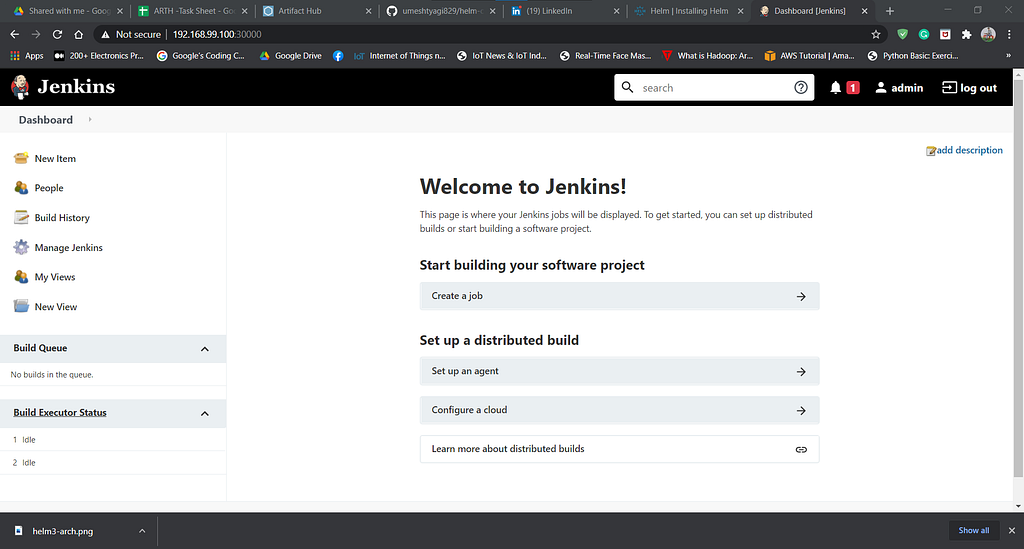The image size is (1024, 549).
Task: Show more bookmarks overflow chevron
Action: pyautogui.click(x=1008, y=56)
